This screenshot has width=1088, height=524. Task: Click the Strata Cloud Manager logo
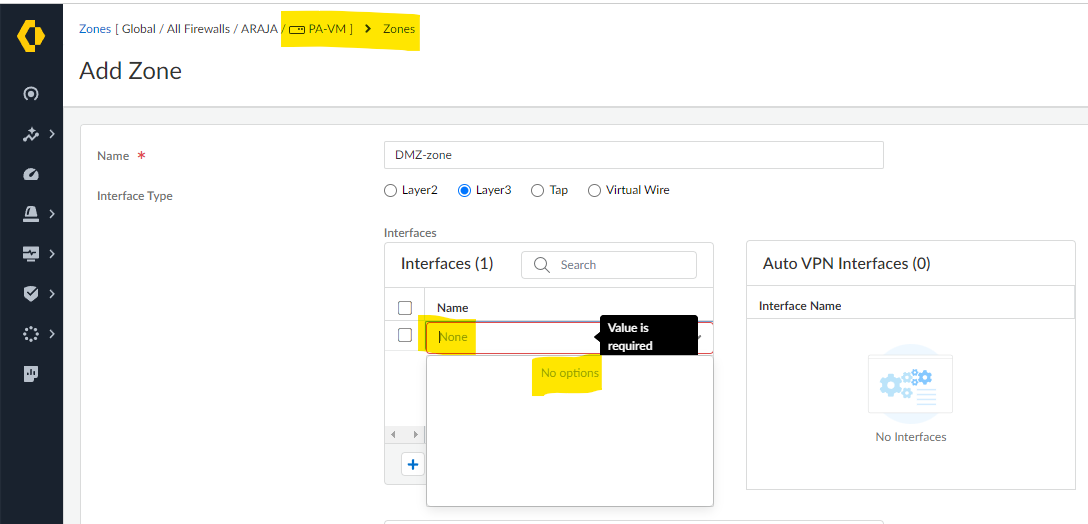[31, 37]
